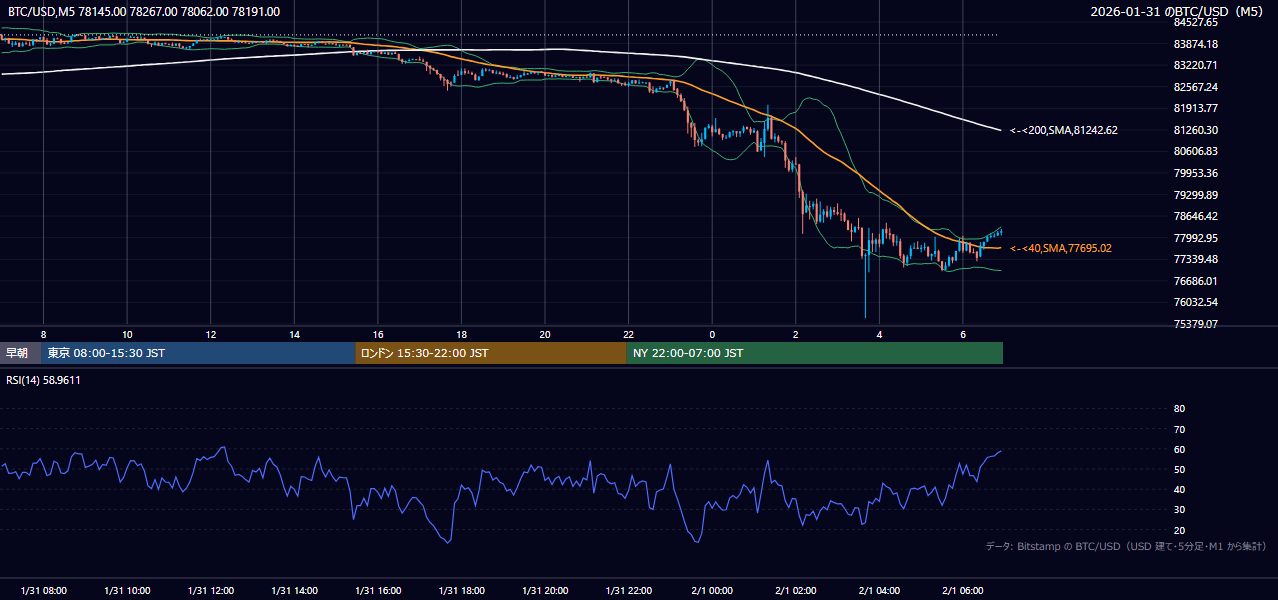
Task: Click the bottom time label 1/31 14:00
Action: coord(294,591)
